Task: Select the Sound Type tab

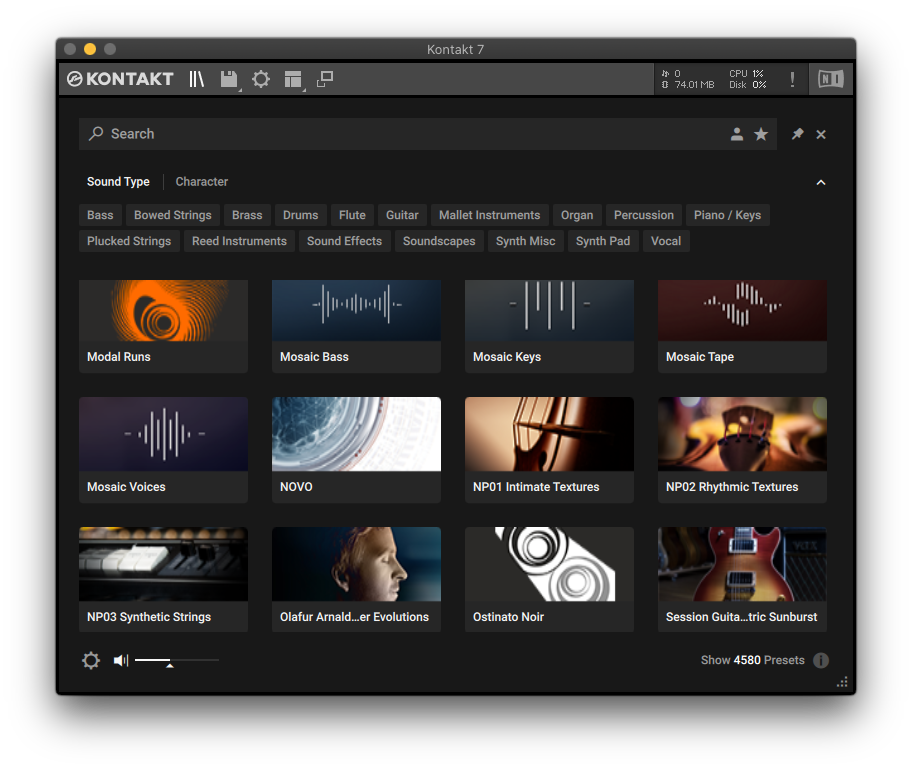Action: pos(118,182)
